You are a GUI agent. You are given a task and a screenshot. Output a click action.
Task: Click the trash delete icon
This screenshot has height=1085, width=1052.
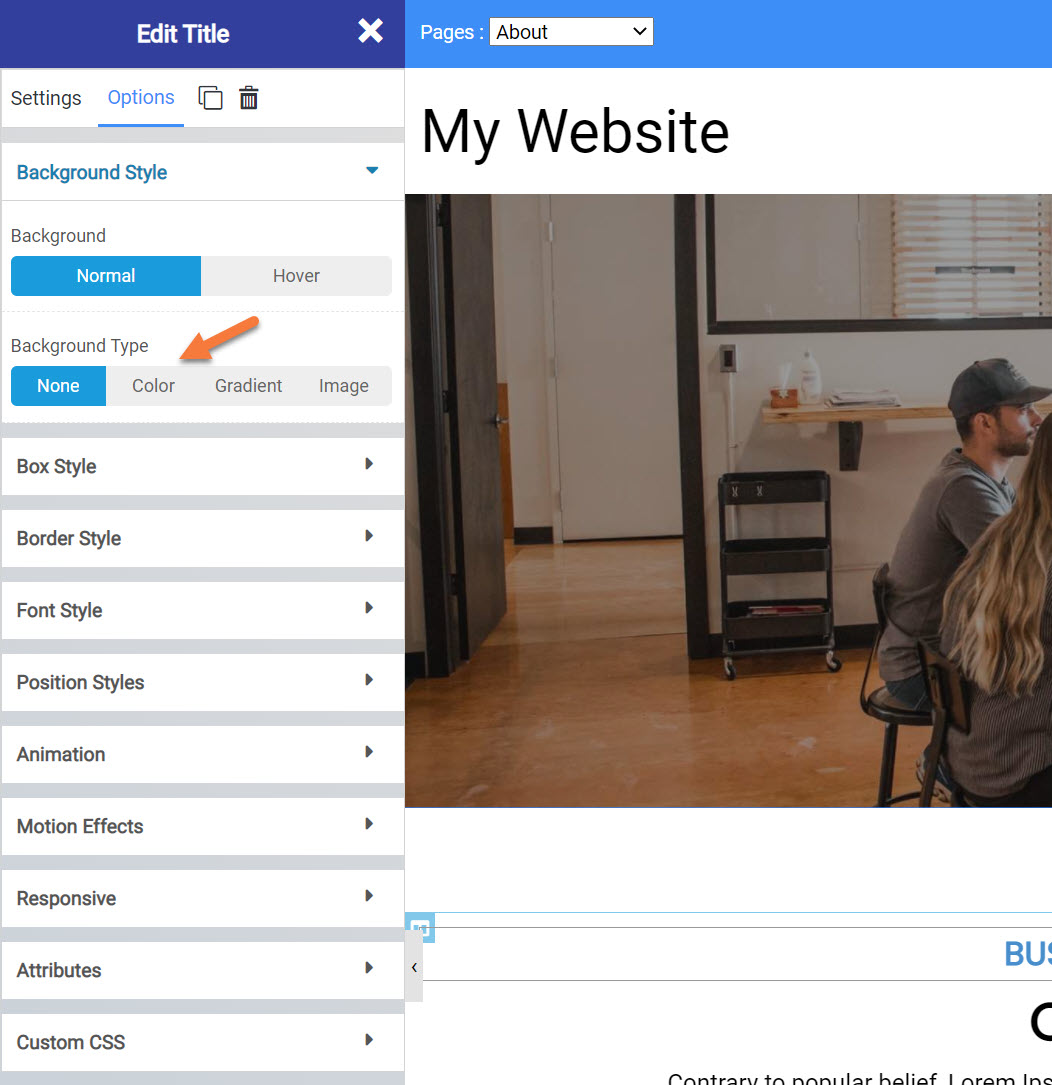(x=249, y=98)
